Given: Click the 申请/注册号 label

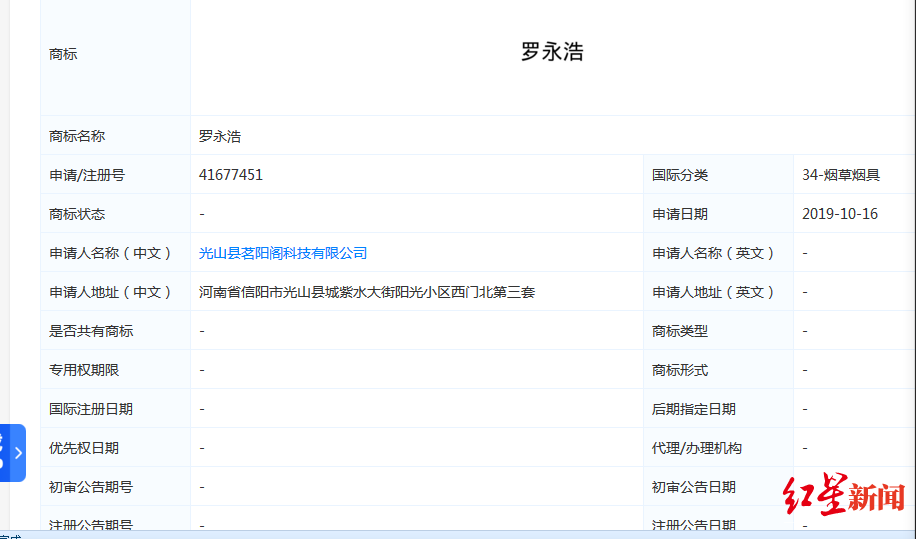Looking at the screenshot, I should [87, 175].
